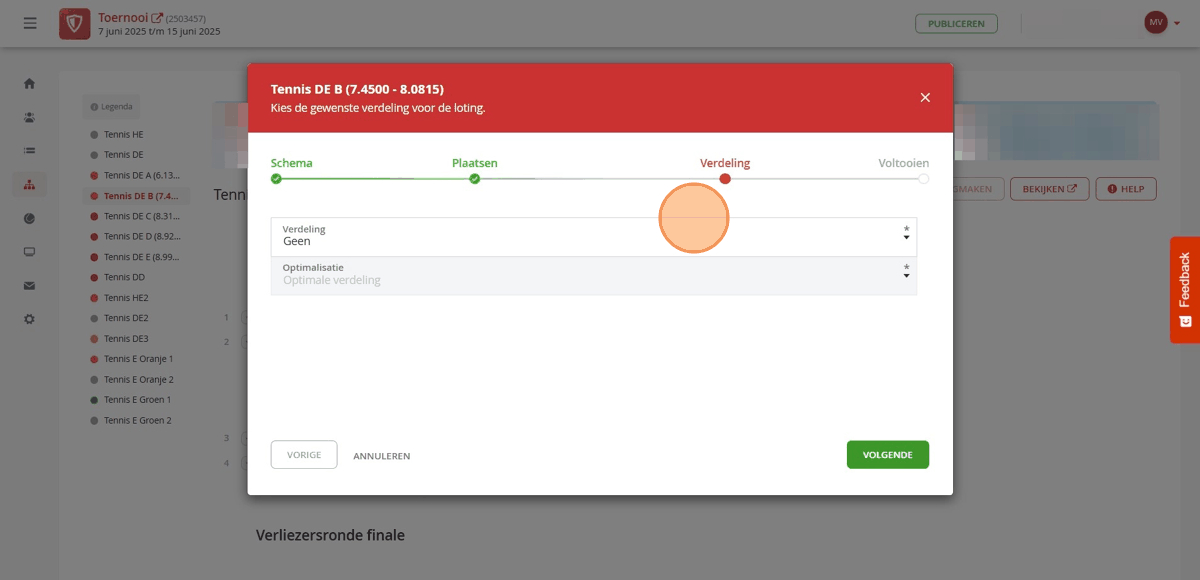1200x580 pixels.
Task: Close the Tennis DE B dialog
Action: click(x=925, y=97)
